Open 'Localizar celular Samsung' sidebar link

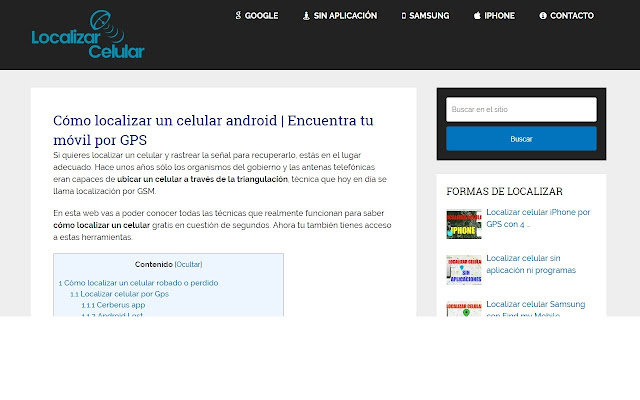[536, 309]
